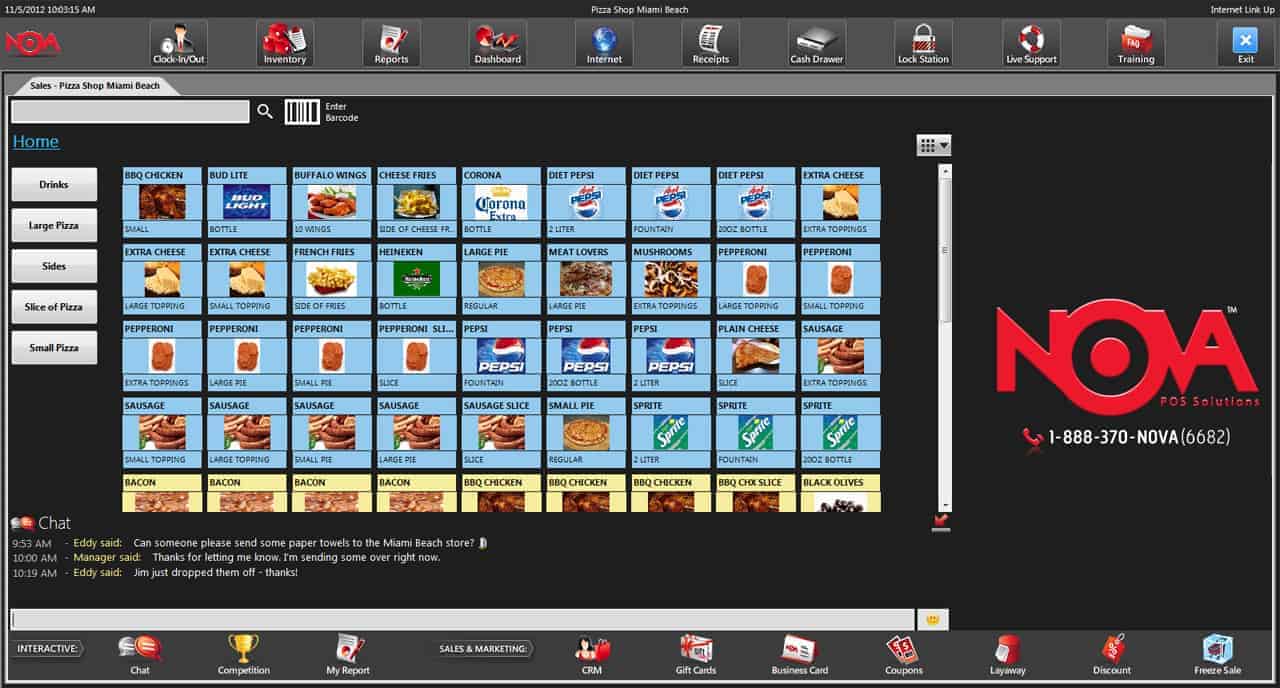Add Diet Pepsi Fountain item
1280x688 pixels.
point(671,201)
